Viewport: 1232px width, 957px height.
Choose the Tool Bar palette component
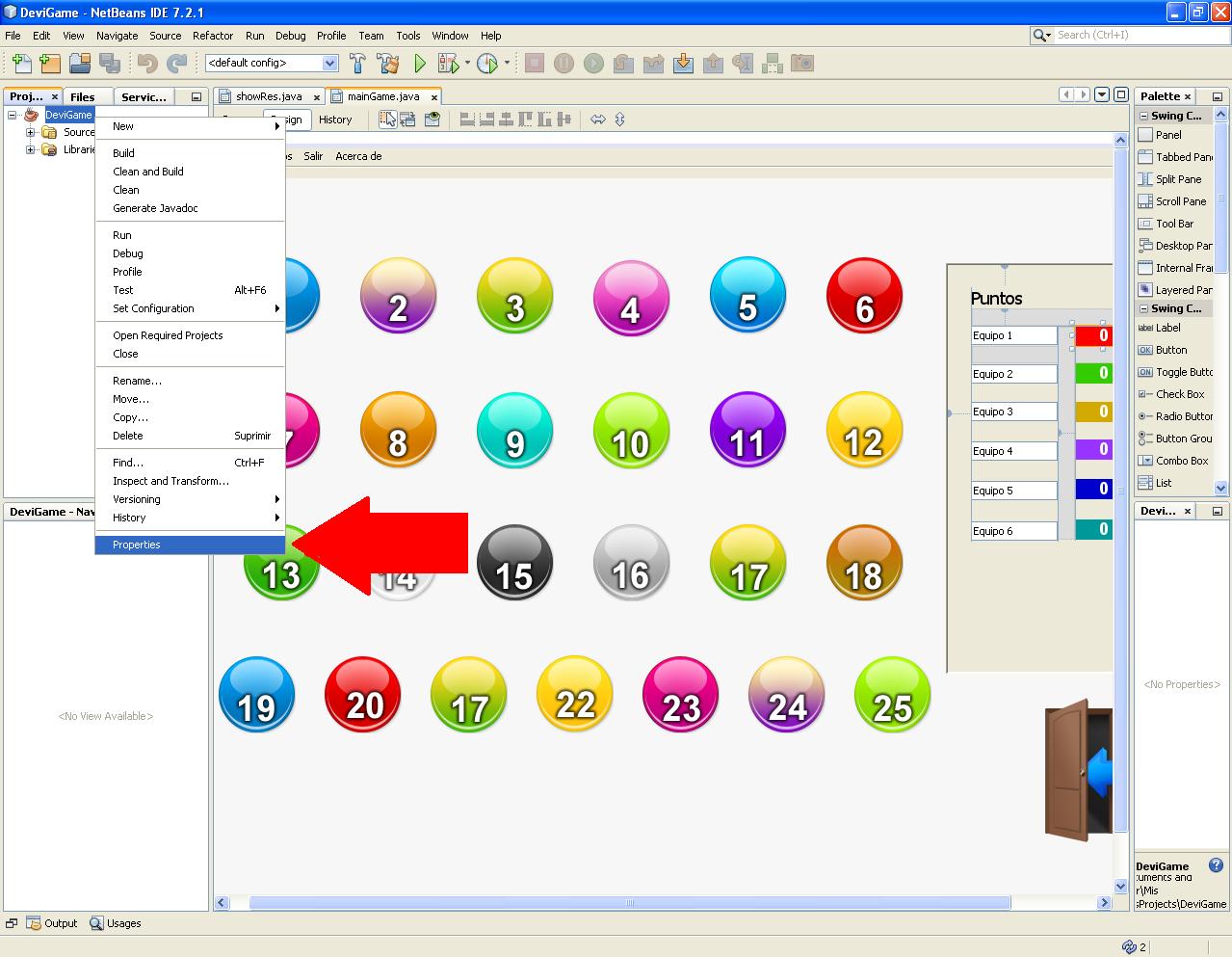(1174, 224)
